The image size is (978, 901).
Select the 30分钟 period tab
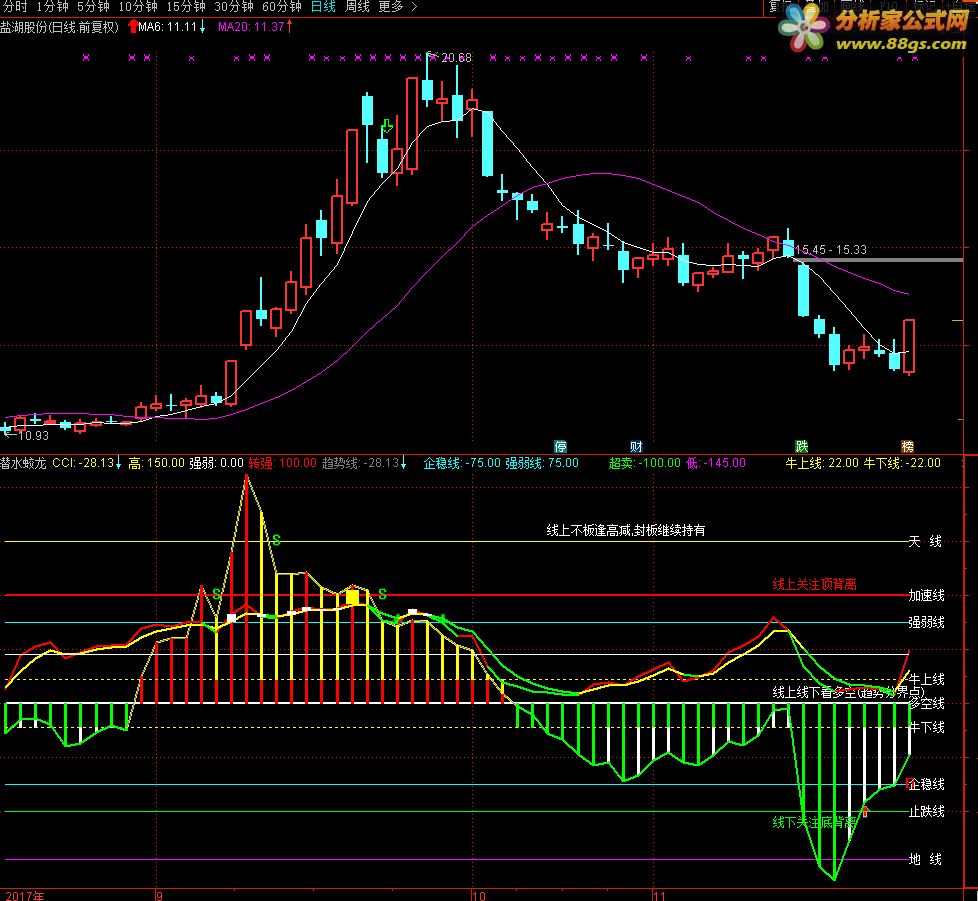234,7
